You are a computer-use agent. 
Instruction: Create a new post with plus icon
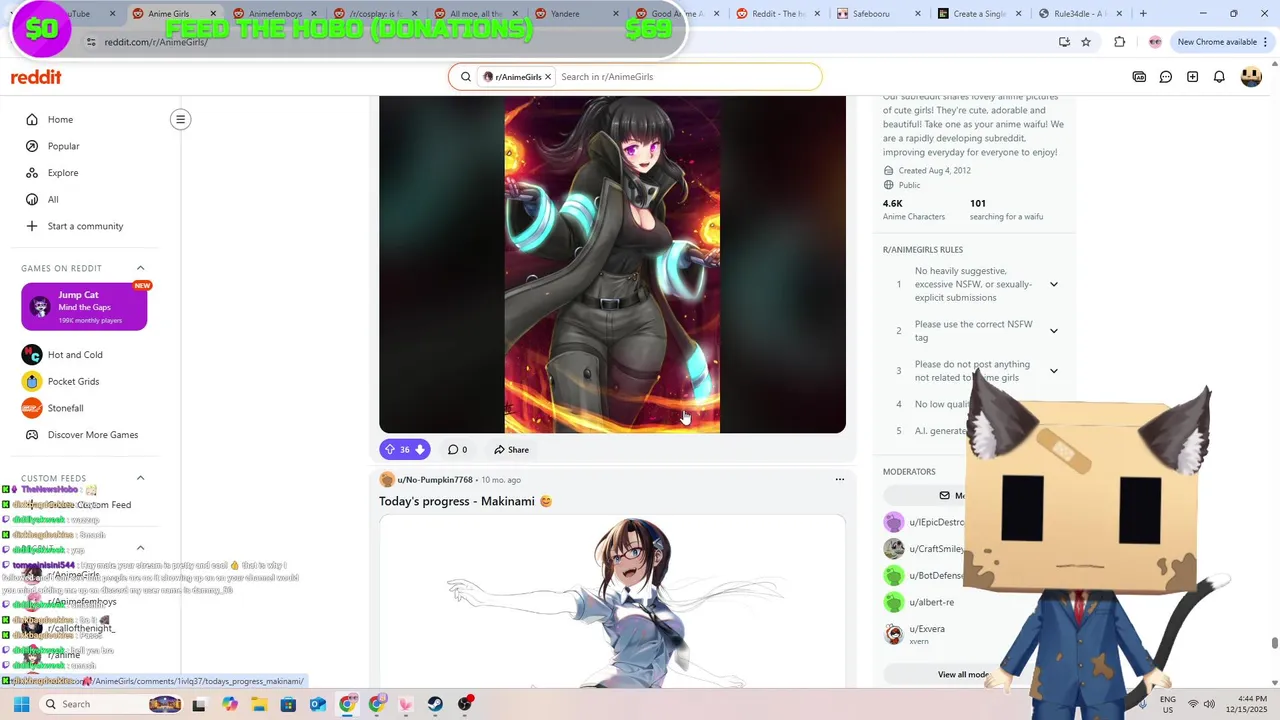point(1193,77)
